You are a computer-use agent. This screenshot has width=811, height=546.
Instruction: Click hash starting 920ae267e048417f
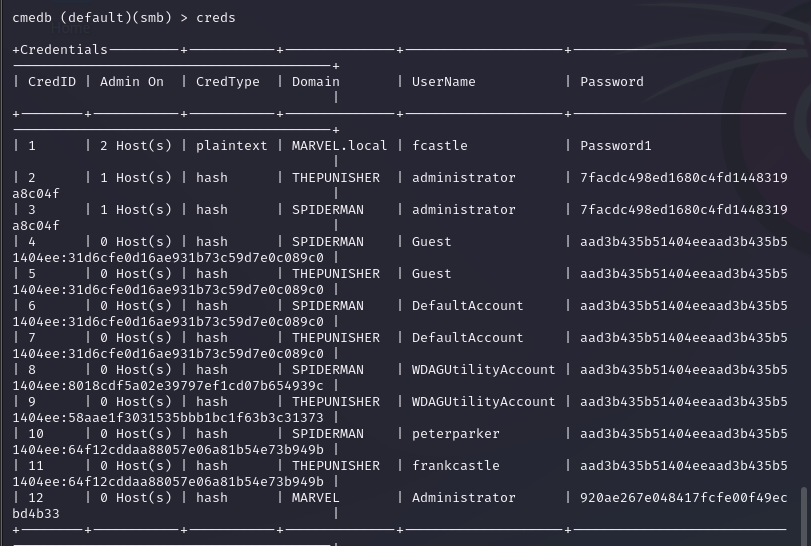[x=684, y=498]
